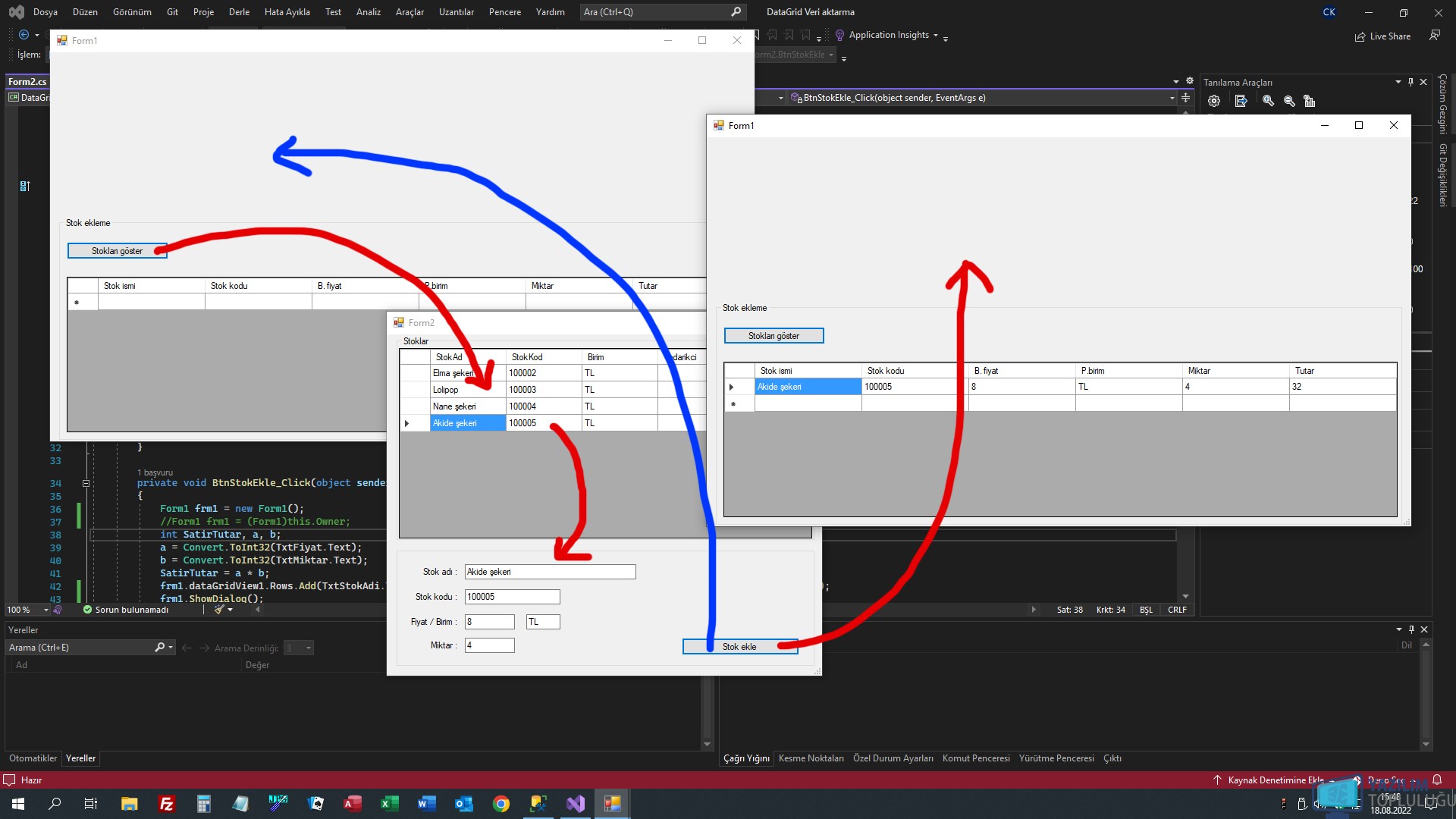Zoom in on diagnostic tools timeline
Image resolution: width=1456 pixels, height=819 pixels.
coord(1268,101)
